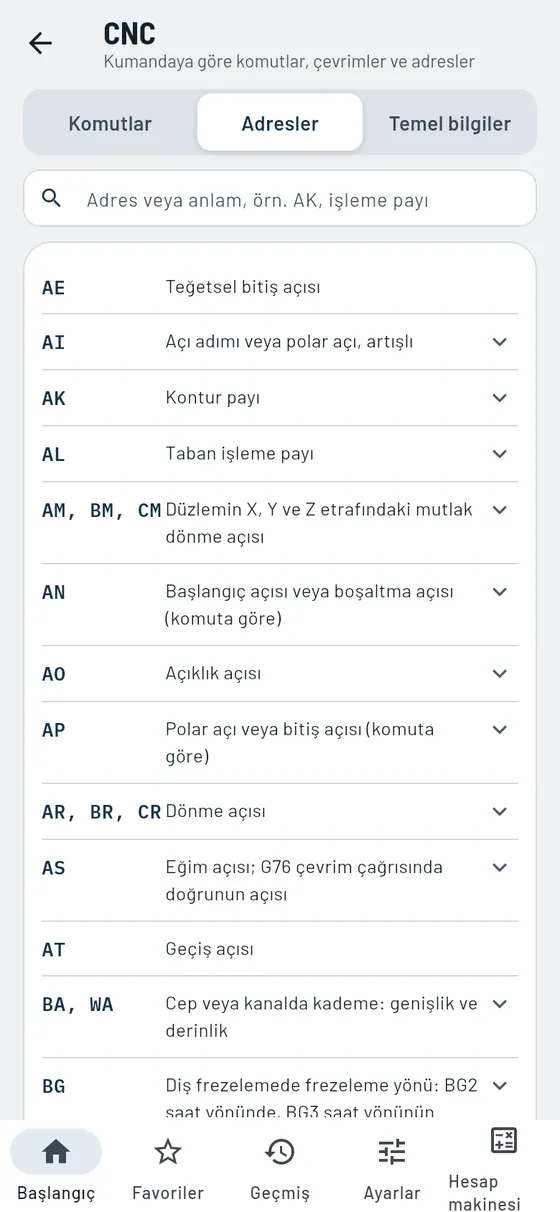Expand the BA, WA entry chevron

point(500,1004)
